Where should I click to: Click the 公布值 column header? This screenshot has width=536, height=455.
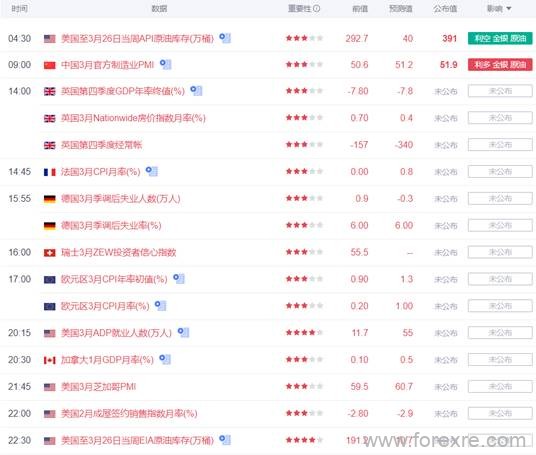[x=445, y=9]
